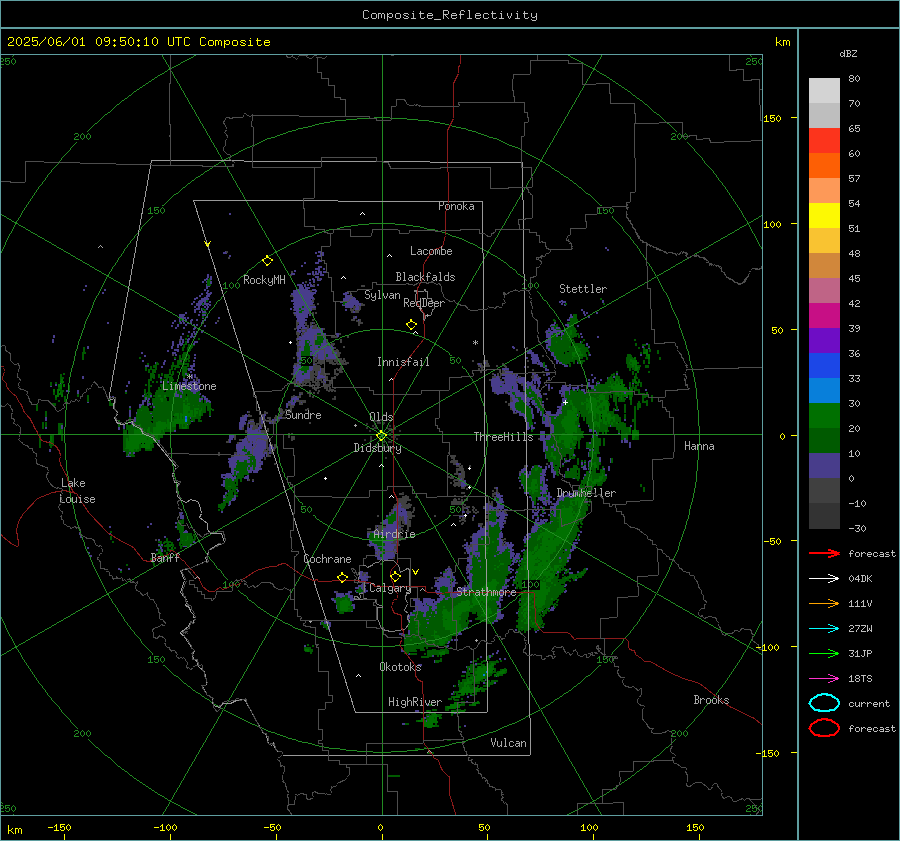Click the RockyMH label
This screenshot has width=900, height=841.
point(264,280)
